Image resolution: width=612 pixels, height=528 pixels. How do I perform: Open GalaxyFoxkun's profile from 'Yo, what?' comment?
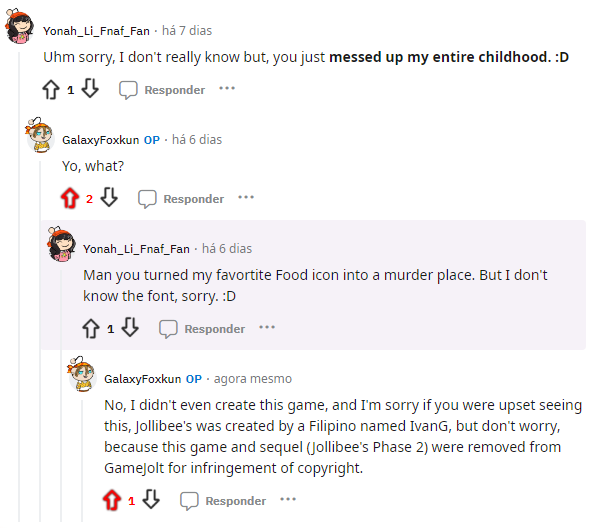click(101, 140)
